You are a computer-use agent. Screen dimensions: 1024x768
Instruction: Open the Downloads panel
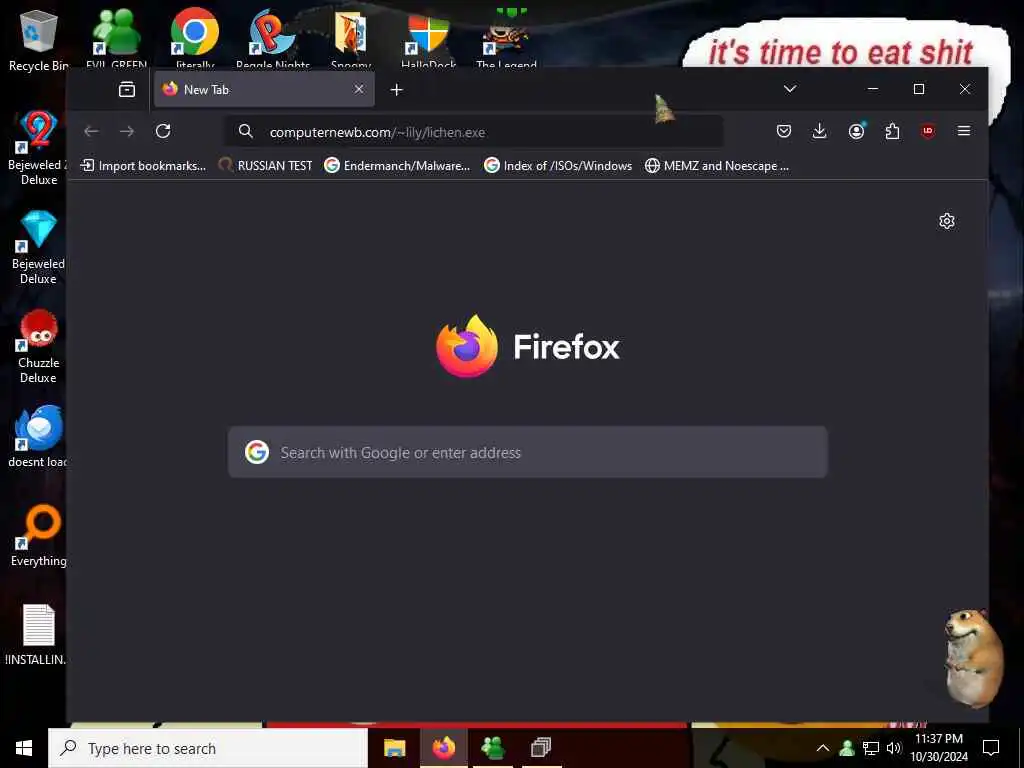point(819,131)
